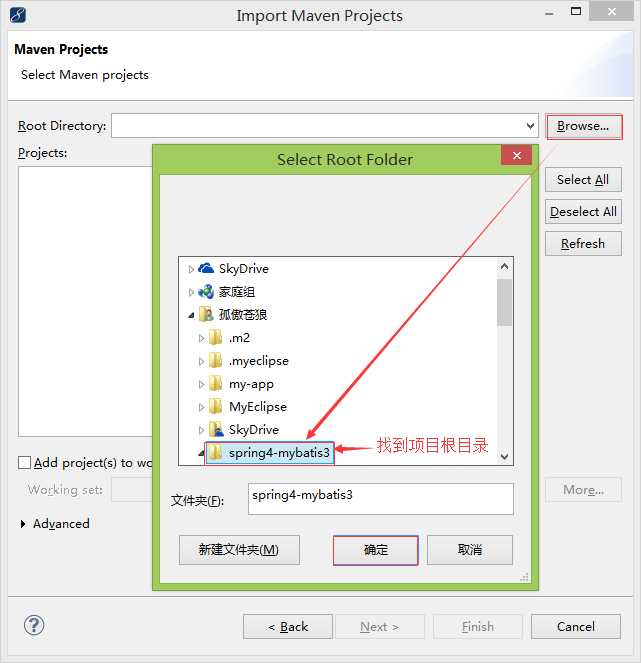Select spring4-mybatis3 folder in tree
The width and height of the screenshot is (641, 663).
point(269,453)
